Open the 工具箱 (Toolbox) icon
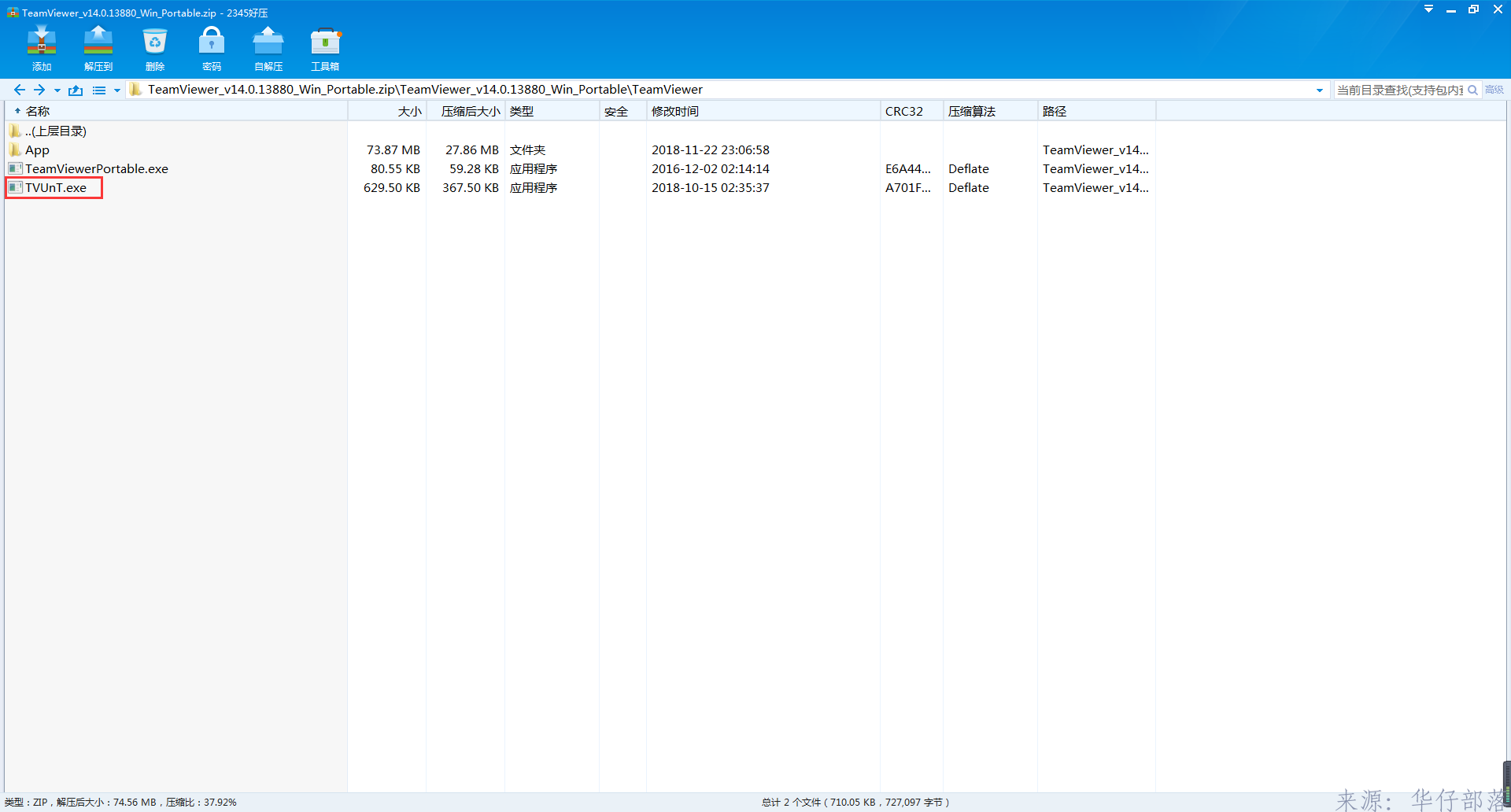The height and width of the screenshot is (812, 1511). click(x=325, y=48)
